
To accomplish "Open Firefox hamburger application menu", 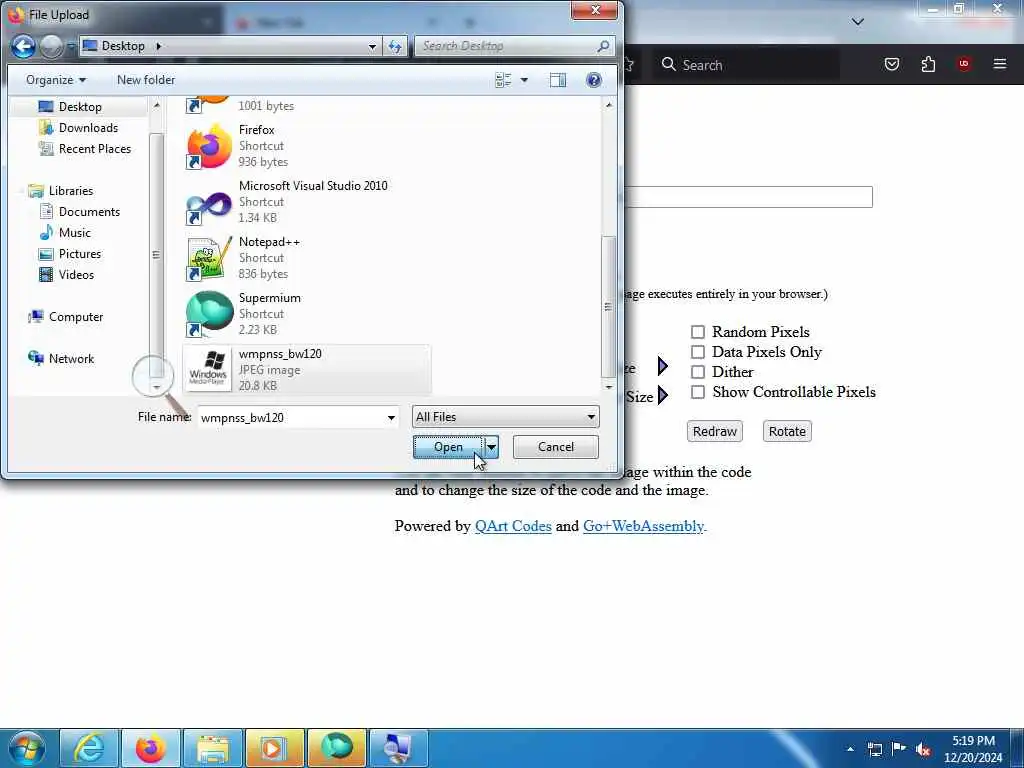I will (999, 64).
